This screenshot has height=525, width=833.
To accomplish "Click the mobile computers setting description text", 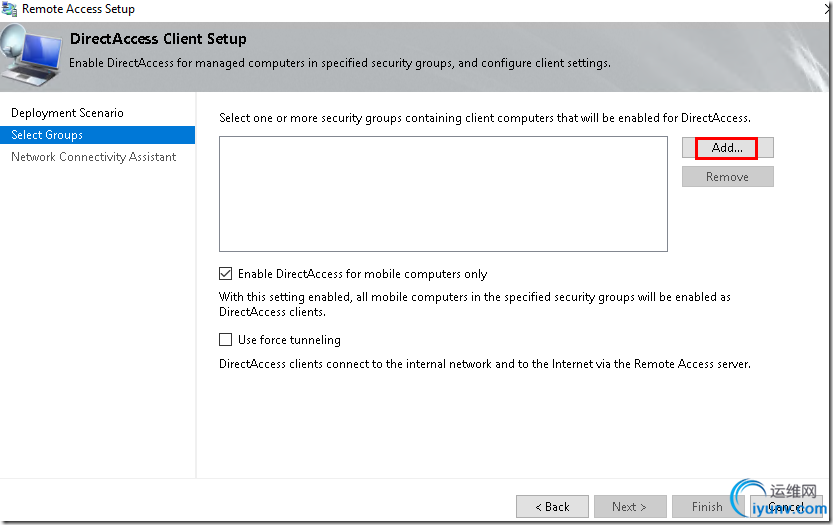I will click(475, 304).
